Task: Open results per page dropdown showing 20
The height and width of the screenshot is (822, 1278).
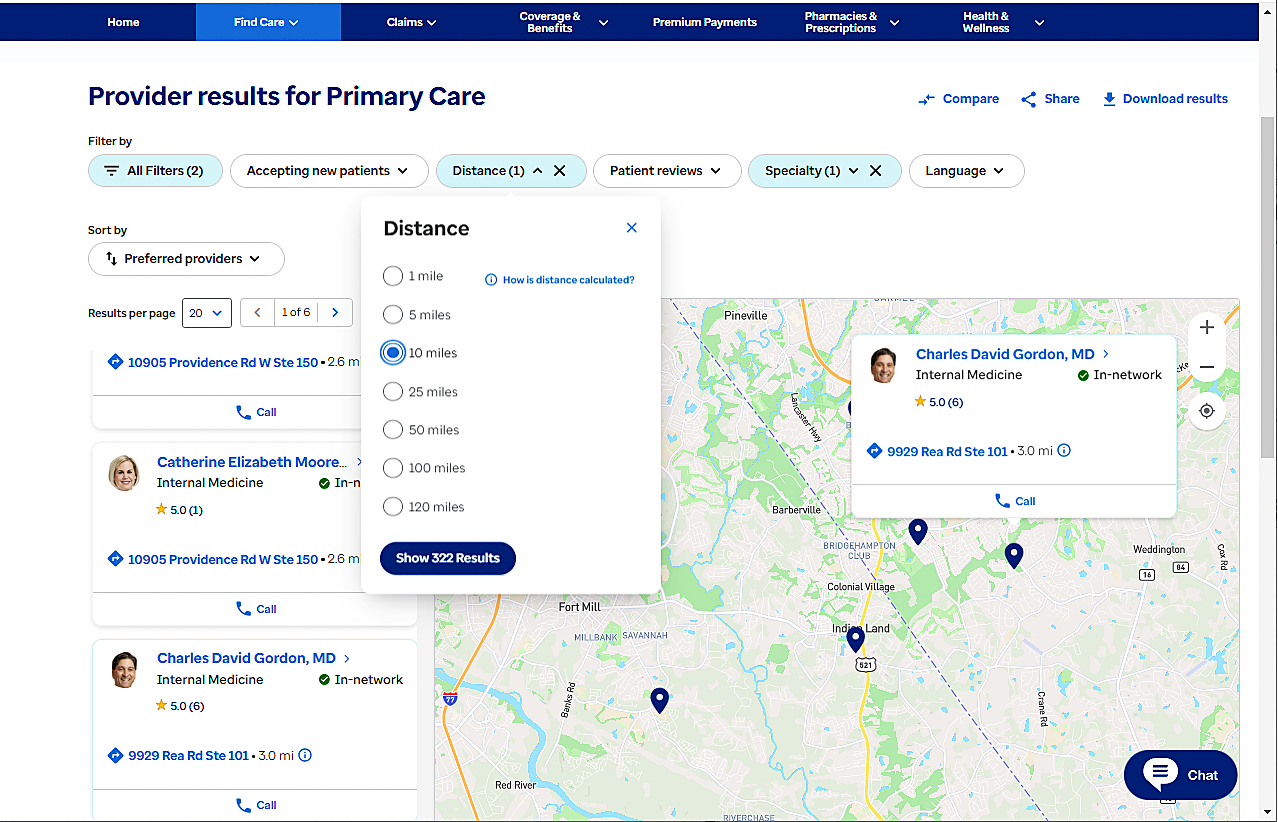Action: click(x=207, y=313)
